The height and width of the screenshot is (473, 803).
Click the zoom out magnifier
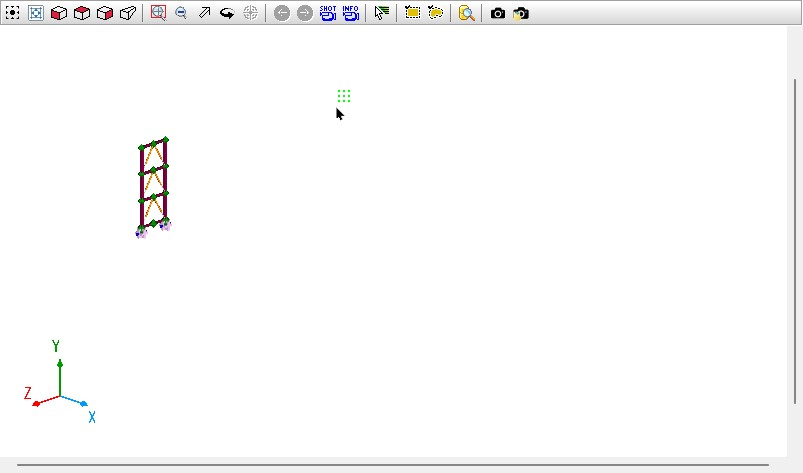click(x=181, y=13)
